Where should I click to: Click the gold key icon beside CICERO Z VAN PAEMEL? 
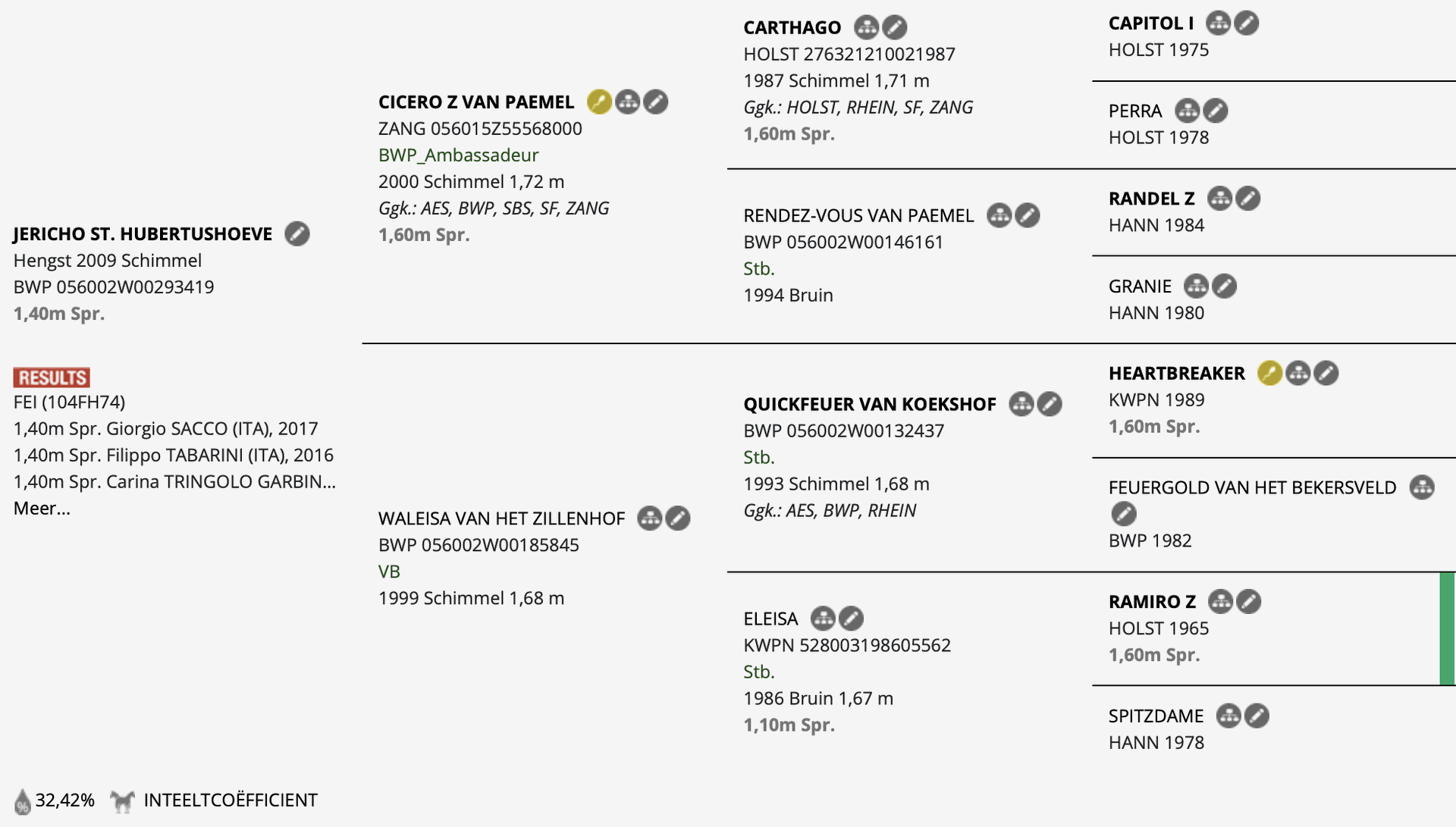599,102
